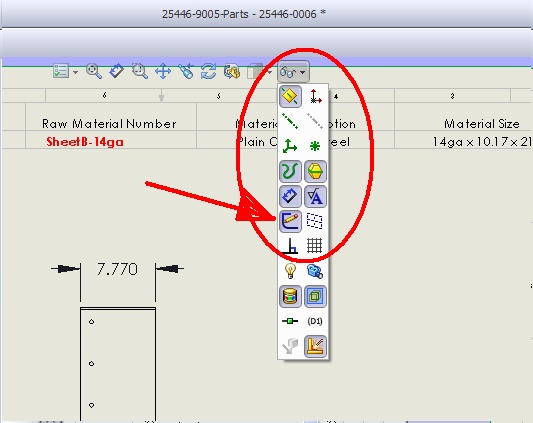
Task: Click the Zoom to Fit magnifier icon
Action: pyautogui.click(x=94, y=71)
